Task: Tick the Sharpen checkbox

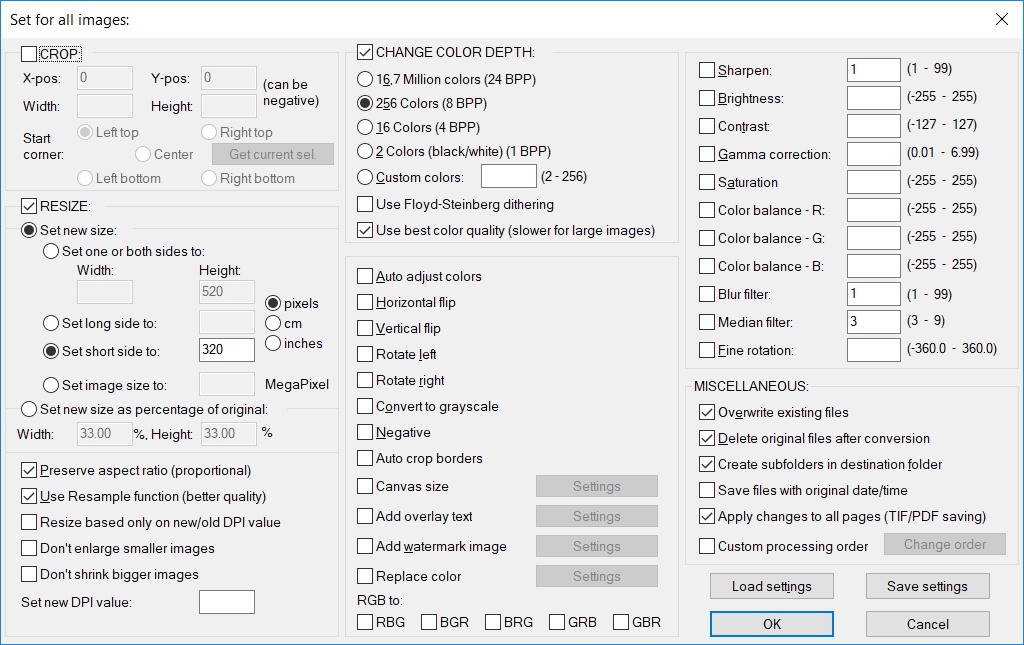Action: point(707,70)
